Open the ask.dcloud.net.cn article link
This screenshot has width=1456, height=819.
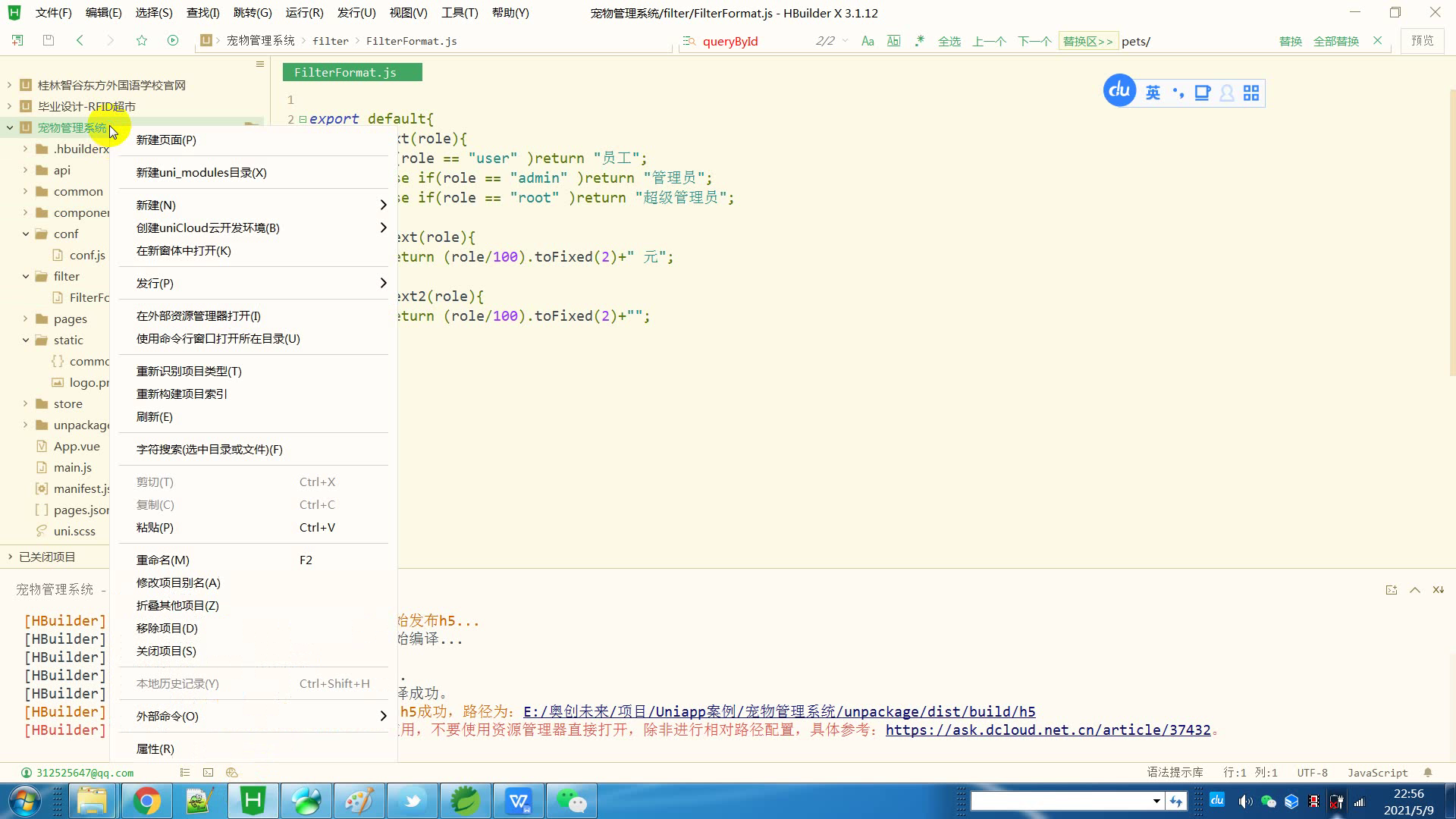click(x=1048, y=730)
